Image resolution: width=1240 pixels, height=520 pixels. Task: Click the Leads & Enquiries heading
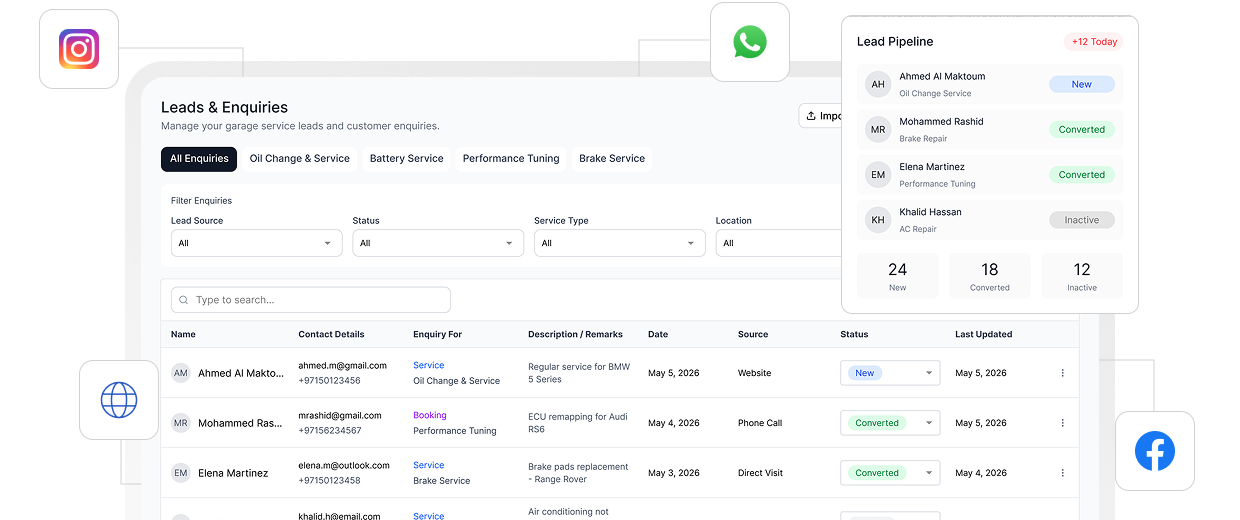[x=224, y=108]
